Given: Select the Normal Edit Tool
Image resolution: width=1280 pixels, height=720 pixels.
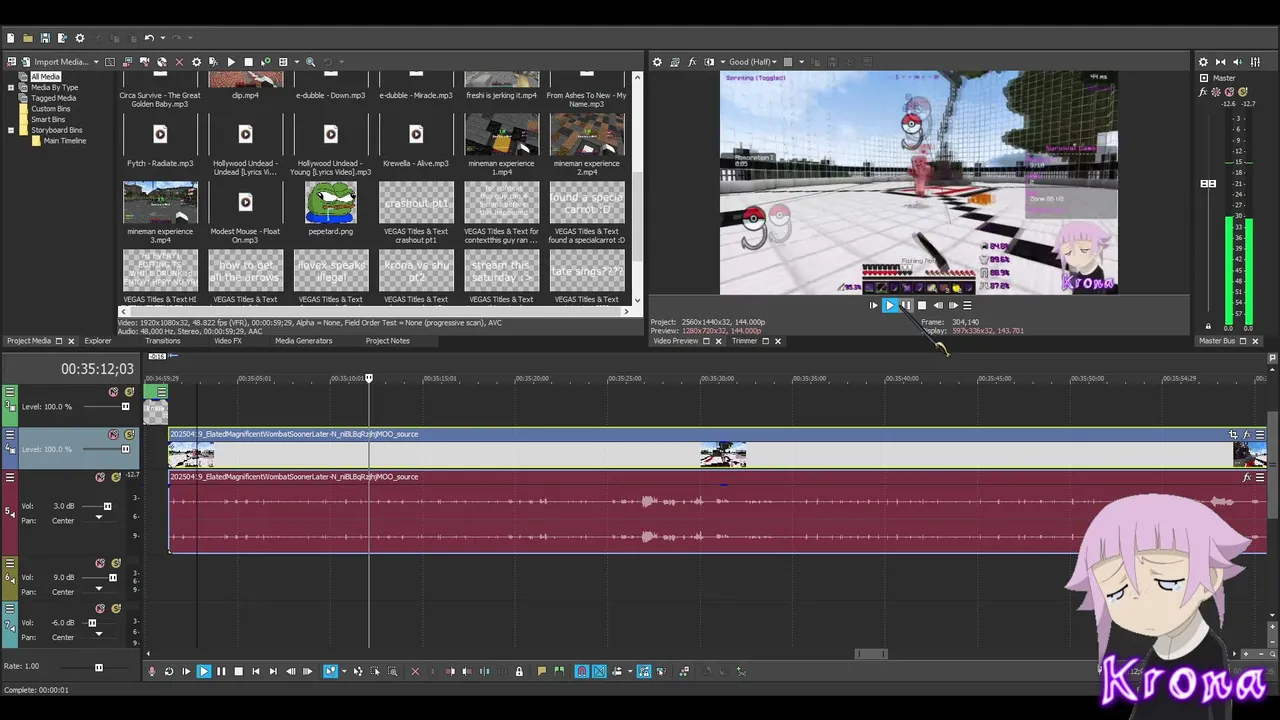Looking at the screenshot, I should click(330, 671).
